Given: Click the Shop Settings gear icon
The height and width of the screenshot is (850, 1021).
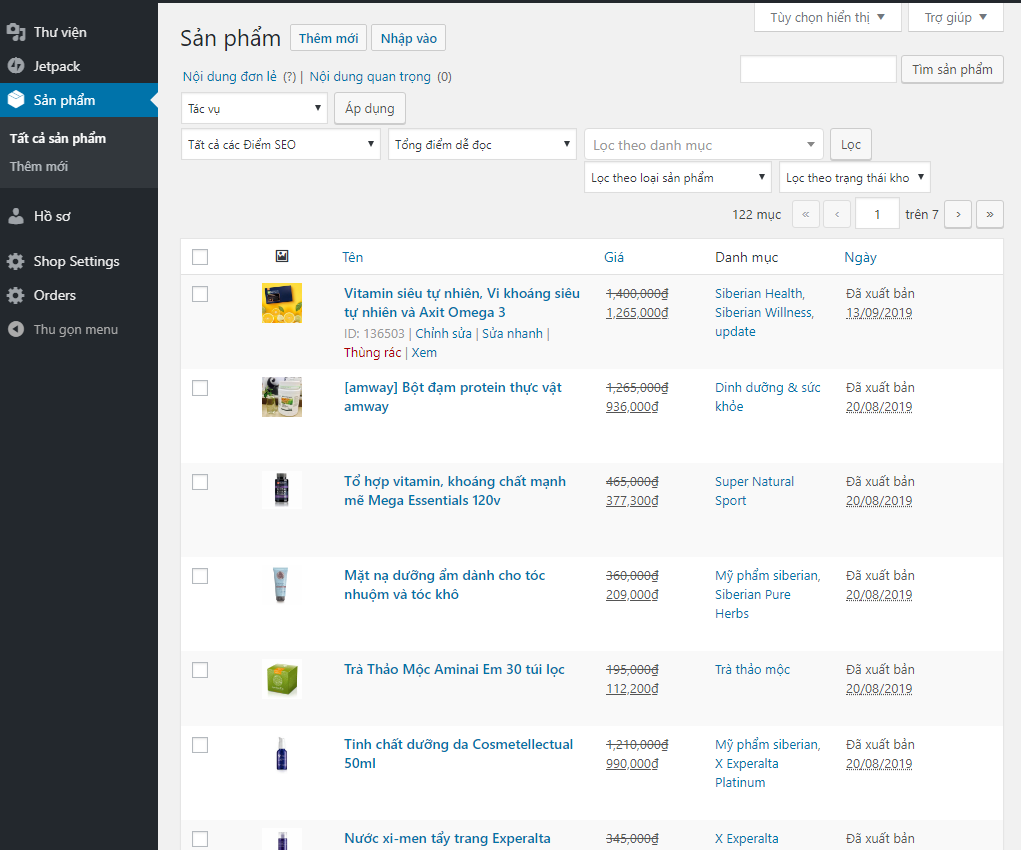Looking at the screenshot, I should 15,261.
